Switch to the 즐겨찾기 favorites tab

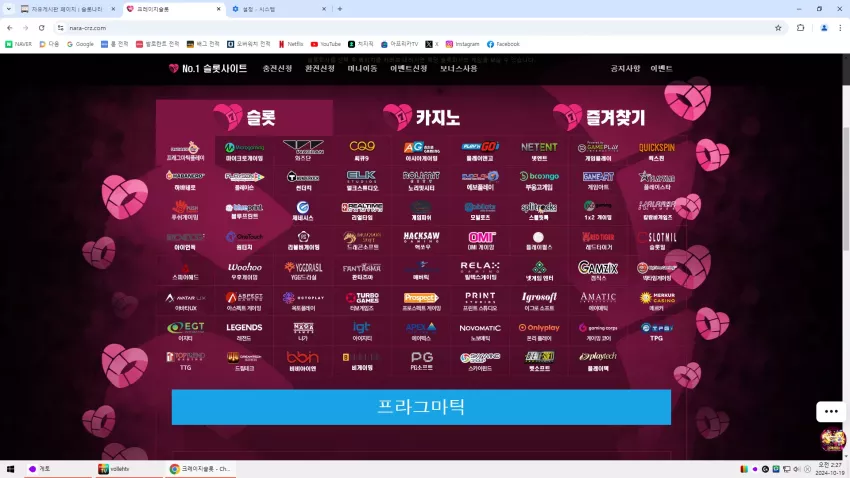tap(598, 118)
